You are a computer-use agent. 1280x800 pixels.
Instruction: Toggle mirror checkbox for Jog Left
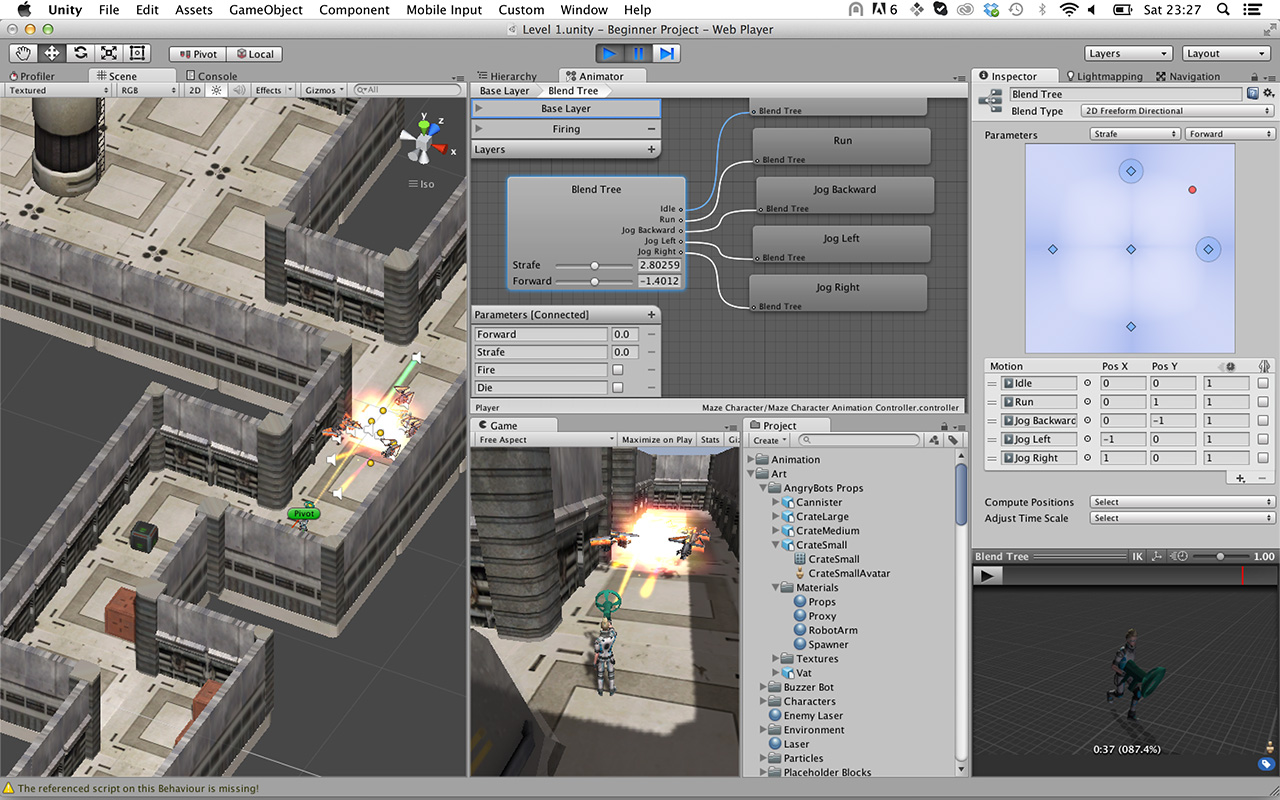coord(1264,439)
